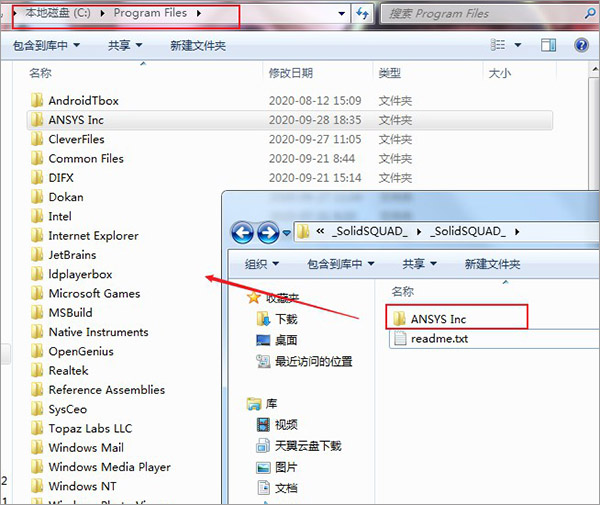Click 新建文件夹 in SolidSQUAD window
The width and height of the screenshot is (600, 505).
492,264
